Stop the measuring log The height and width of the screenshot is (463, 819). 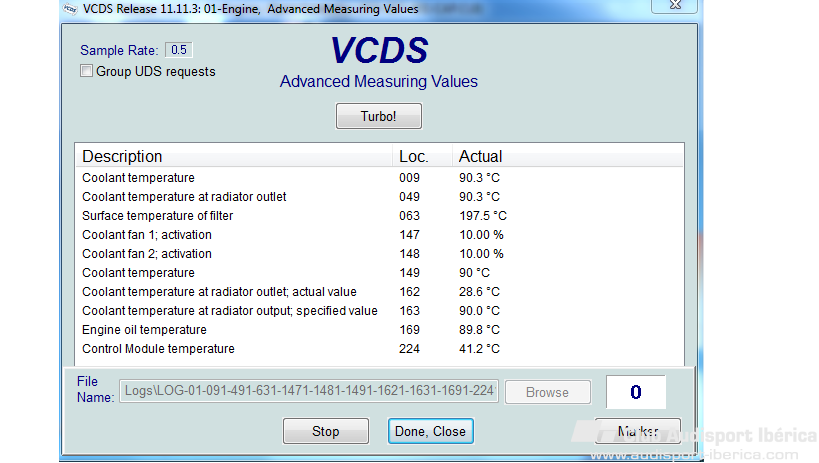[x=326, y=431]
